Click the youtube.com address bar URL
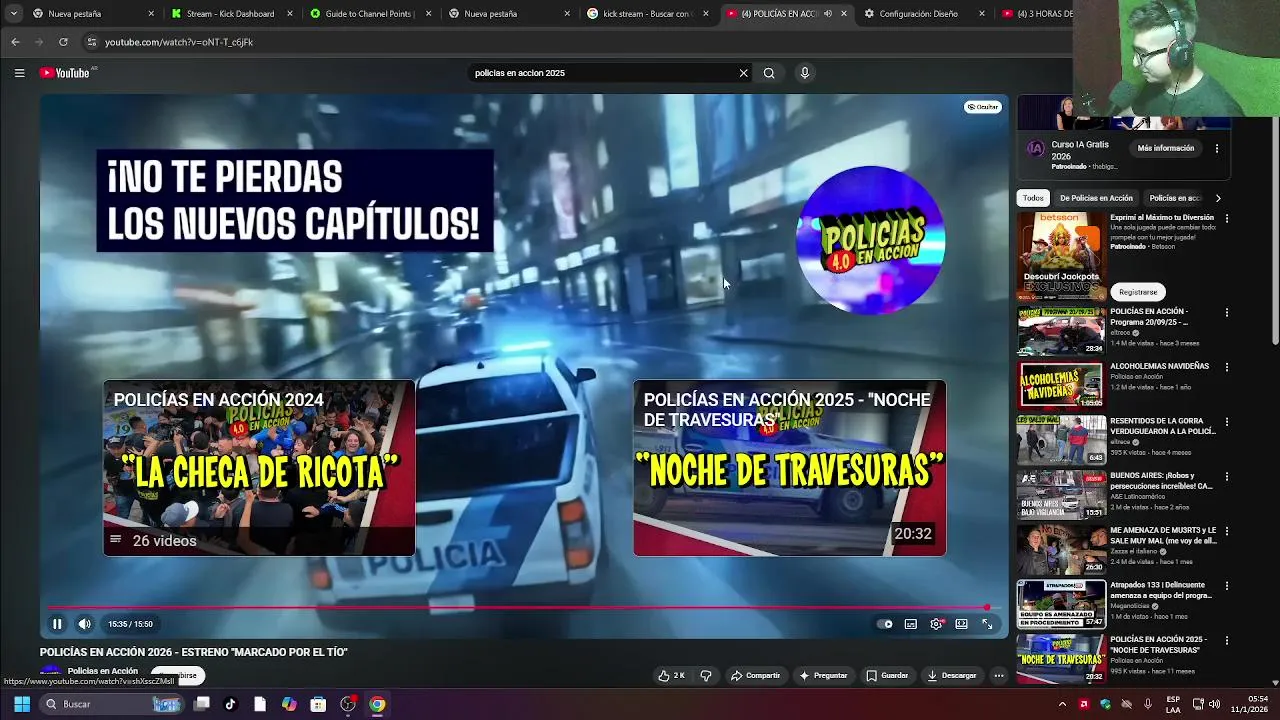Image resolution: width=1280 pixels, height=720 pixels. point(179,42)
